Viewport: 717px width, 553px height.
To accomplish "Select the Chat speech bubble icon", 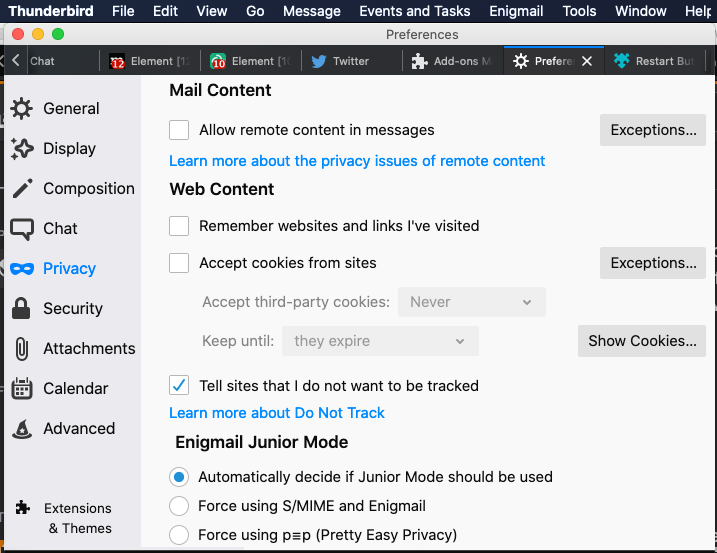I will point(22,228).
